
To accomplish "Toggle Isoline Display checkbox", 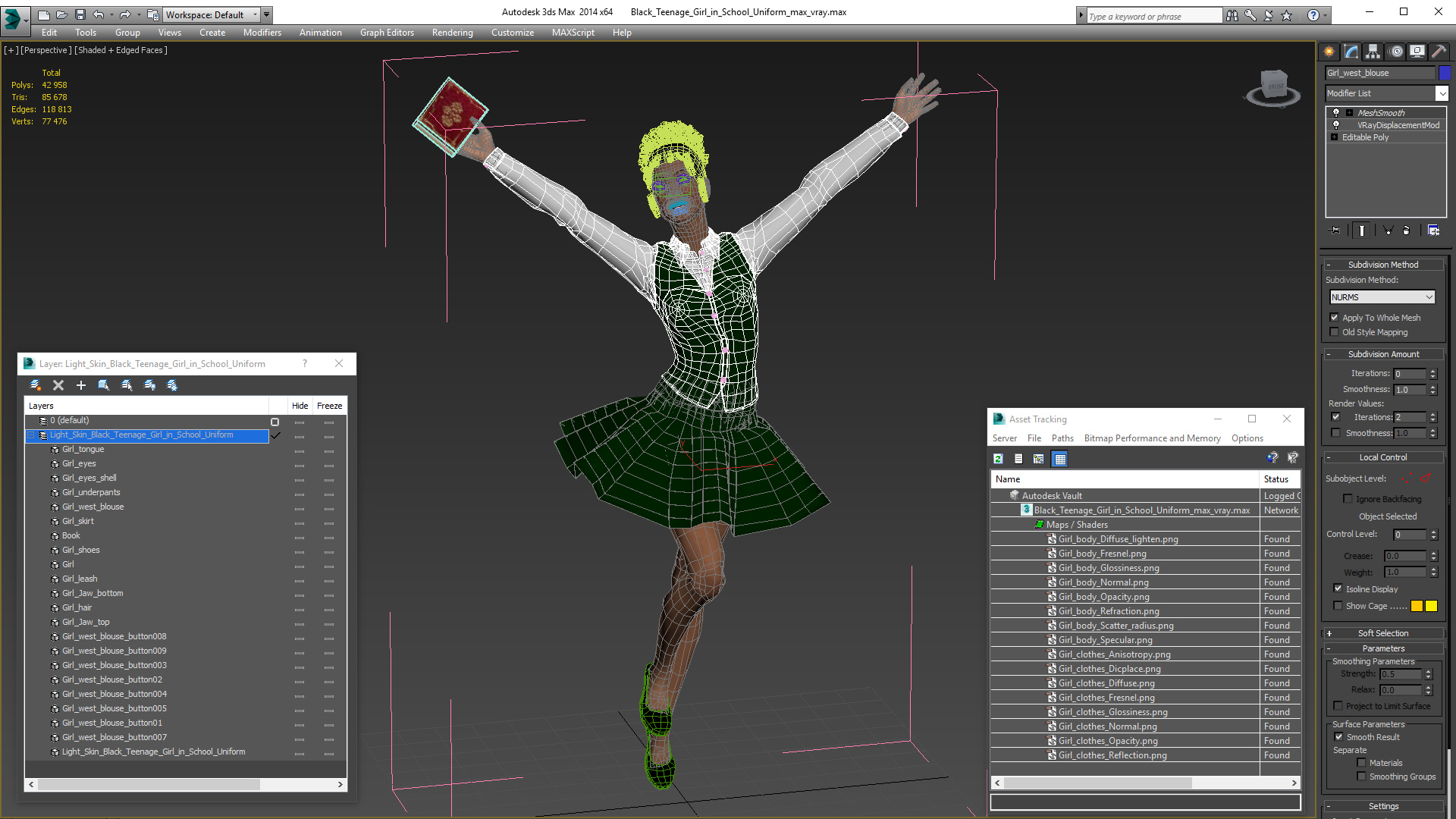I will [x=1338, y=588].
